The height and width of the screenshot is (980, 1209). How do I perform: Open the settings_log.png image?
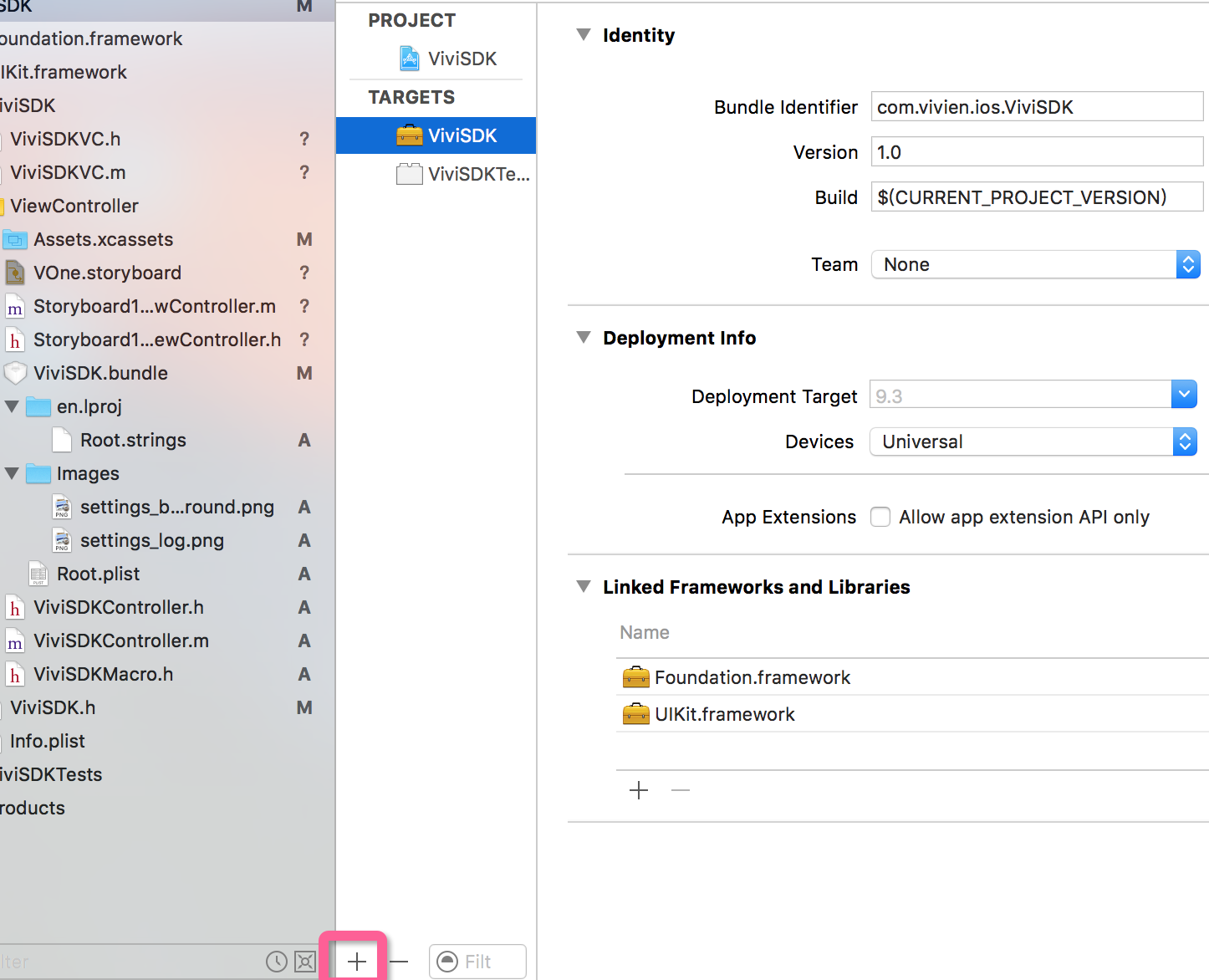click(152, 540)
